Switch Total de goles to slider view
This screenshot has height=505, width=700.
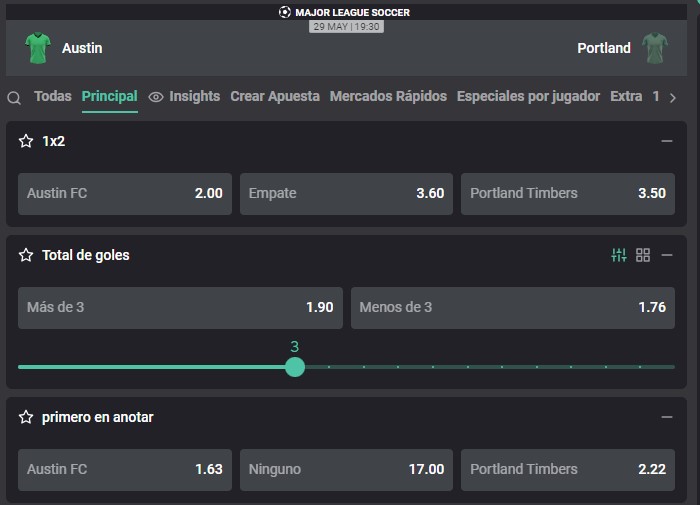pos(619,255)
